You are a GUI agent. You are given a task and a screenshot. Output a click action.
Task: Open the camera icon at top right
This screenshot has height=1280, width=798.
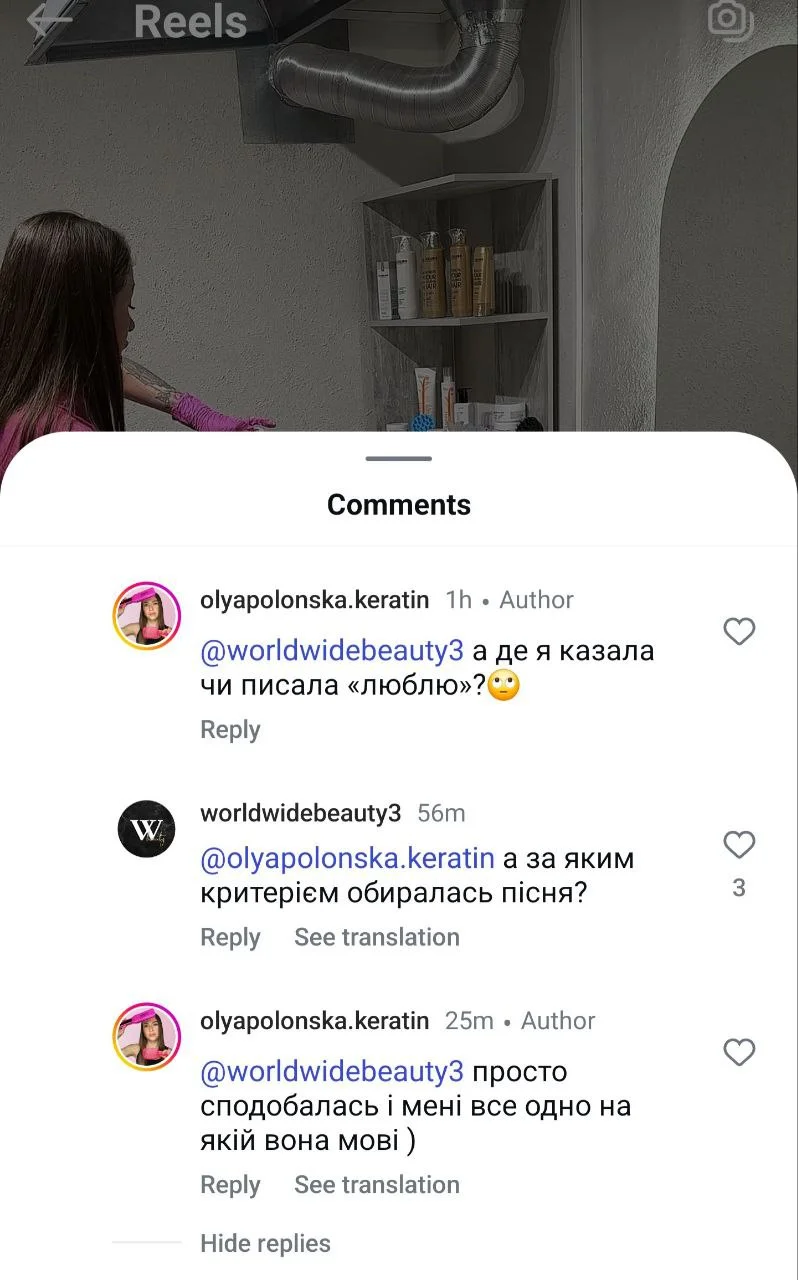730,17
